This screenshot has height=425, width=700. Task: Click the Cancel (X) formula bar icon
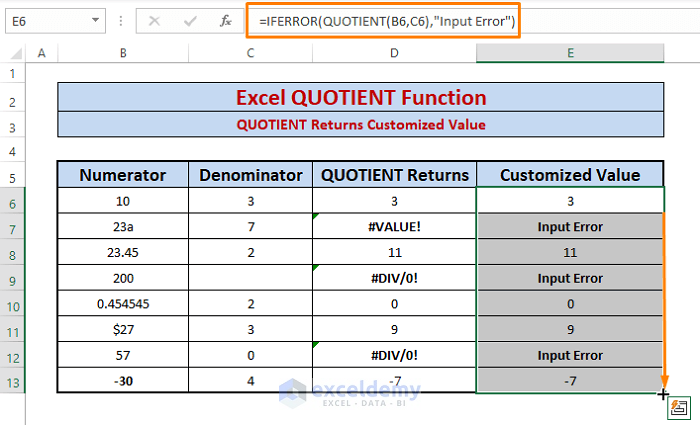pos(154,21)
